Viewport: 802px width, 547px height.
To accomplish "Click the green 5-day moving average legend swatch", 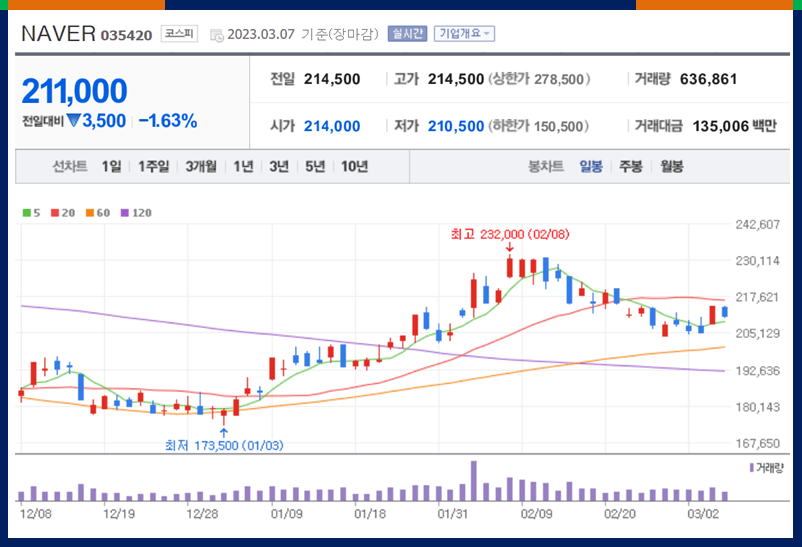I will click(27, 213).
